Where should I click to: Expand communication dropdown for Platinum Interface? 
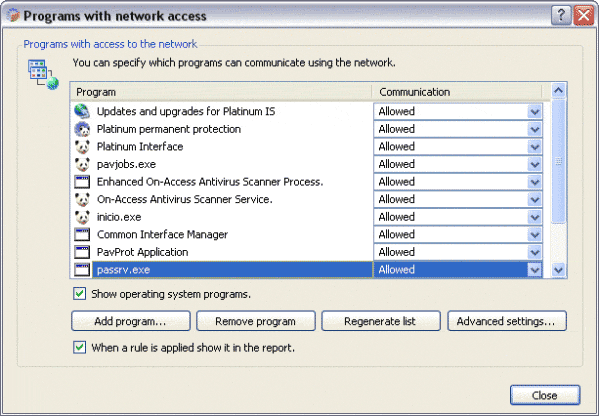[534, 147]
